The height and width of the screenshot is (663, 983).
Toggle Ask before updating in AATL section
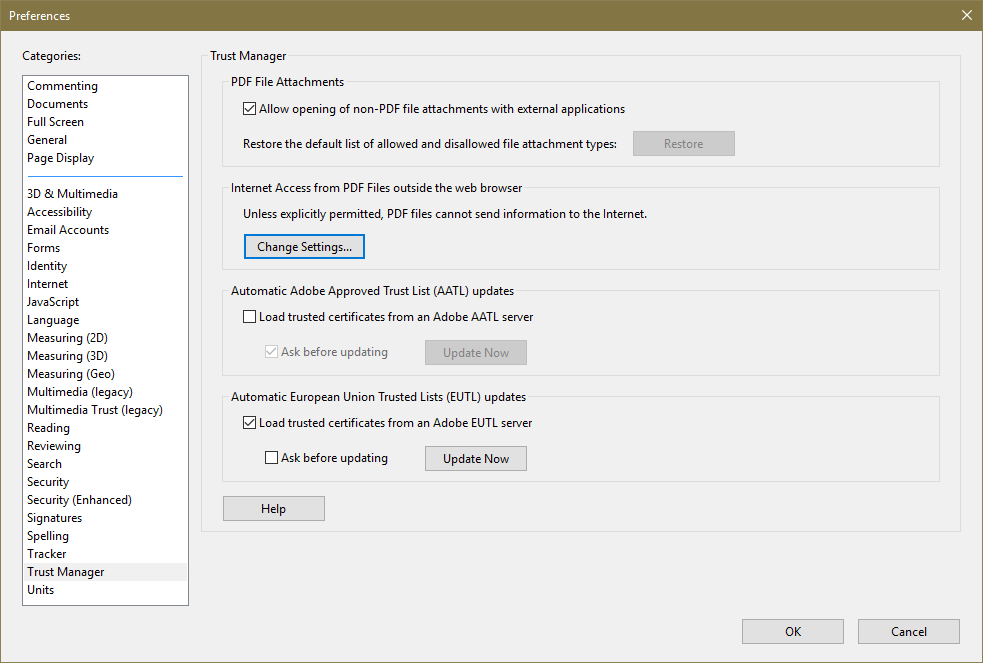pos(271,351)
